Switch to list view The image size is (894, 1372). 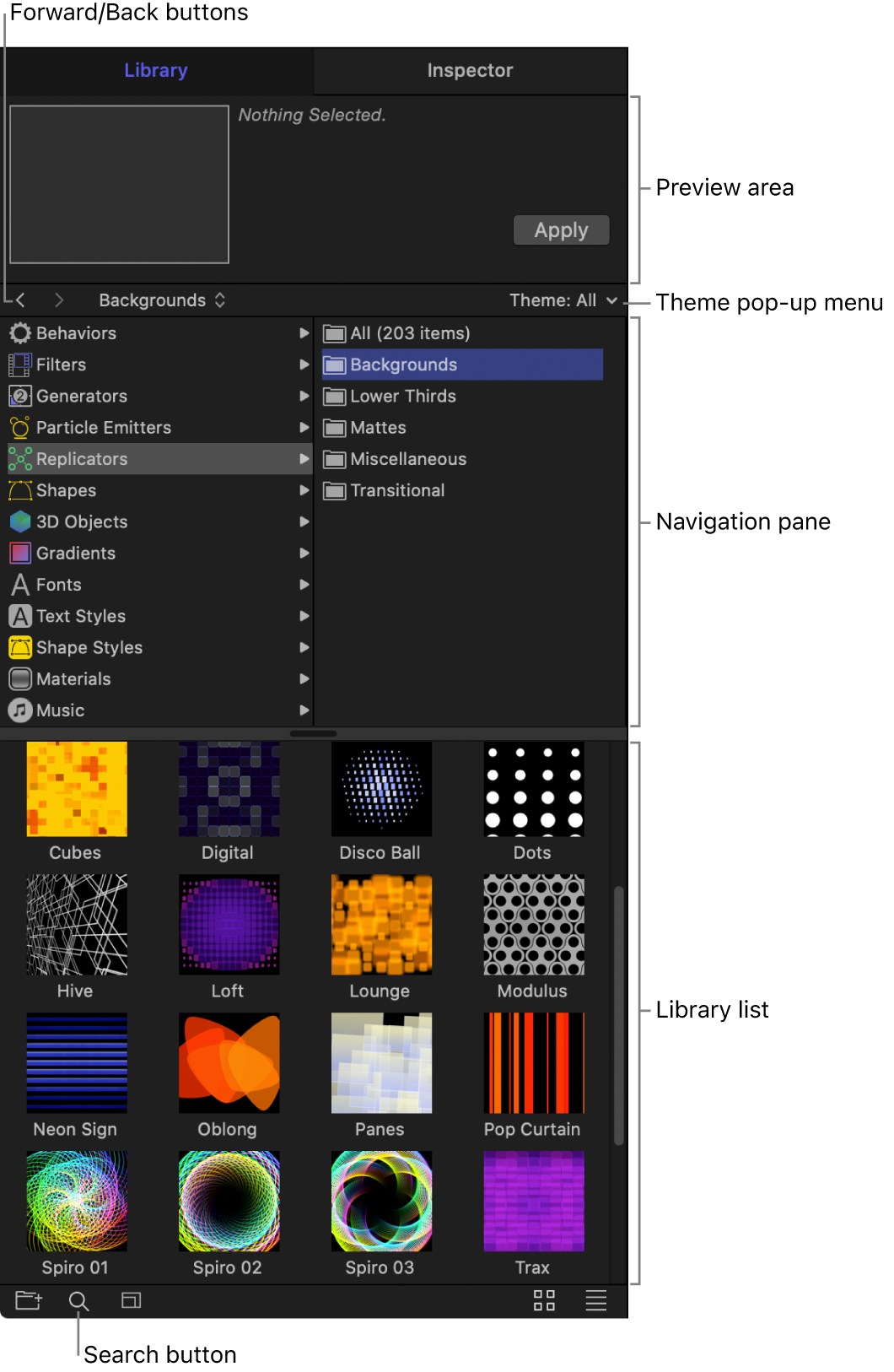click(x=595, y=1300)
